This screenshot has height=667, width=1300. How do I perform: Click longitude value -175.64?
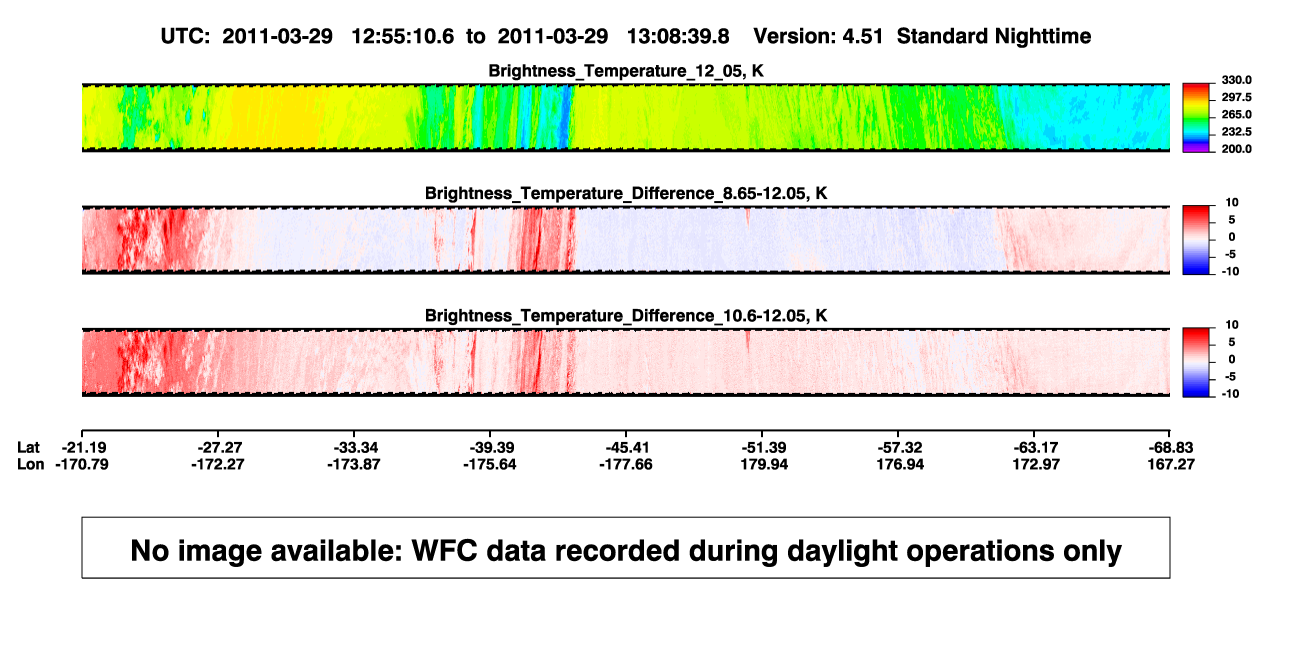pos(491,464)
